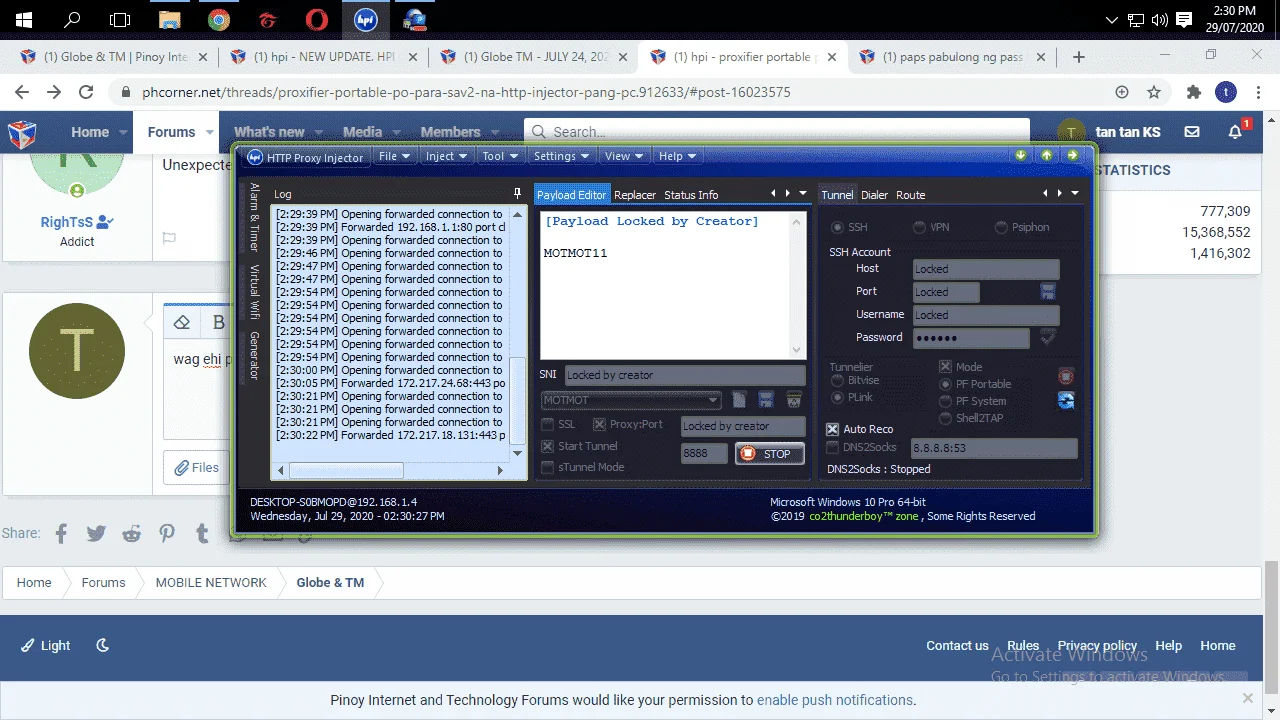Screen dimensions: 1280x720
Task: Switch to the Status Info tab
Action: click(x=691, y=195)
